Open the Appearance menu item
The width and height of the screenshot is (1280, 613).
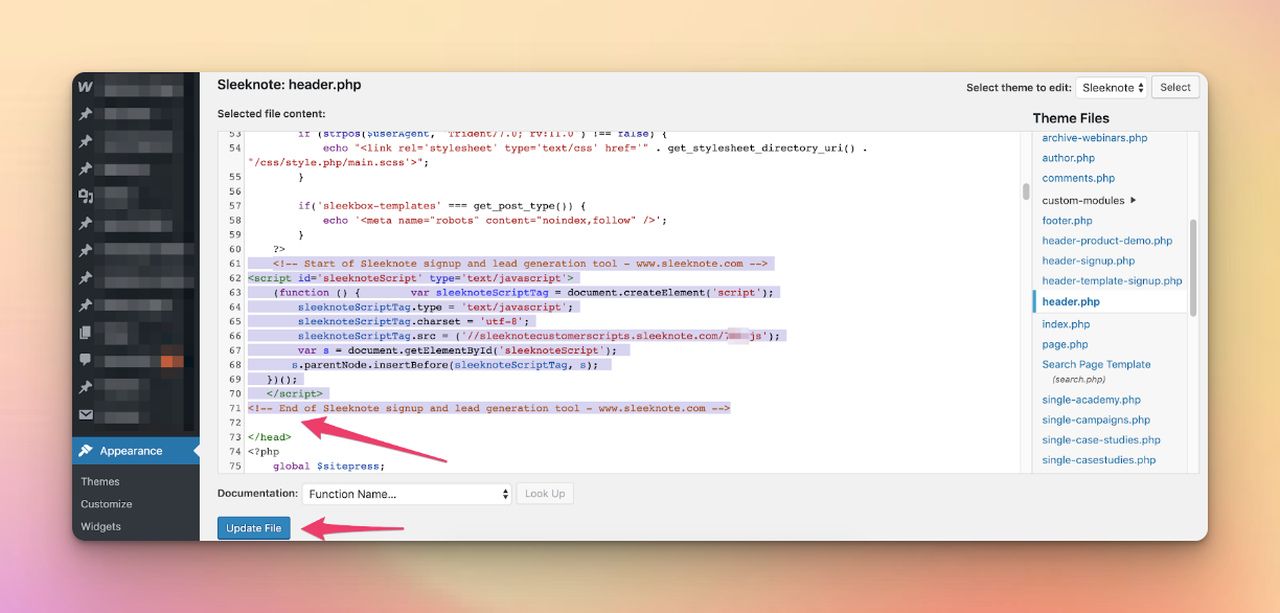[x=136, y=451]
